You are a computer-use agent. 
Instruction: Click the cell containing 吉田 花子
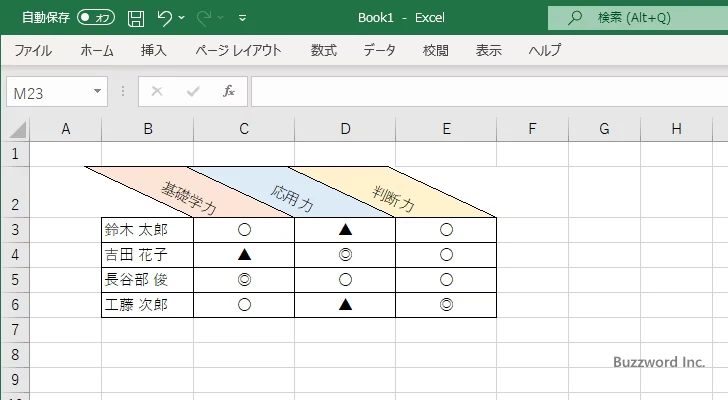click(147, 255)
